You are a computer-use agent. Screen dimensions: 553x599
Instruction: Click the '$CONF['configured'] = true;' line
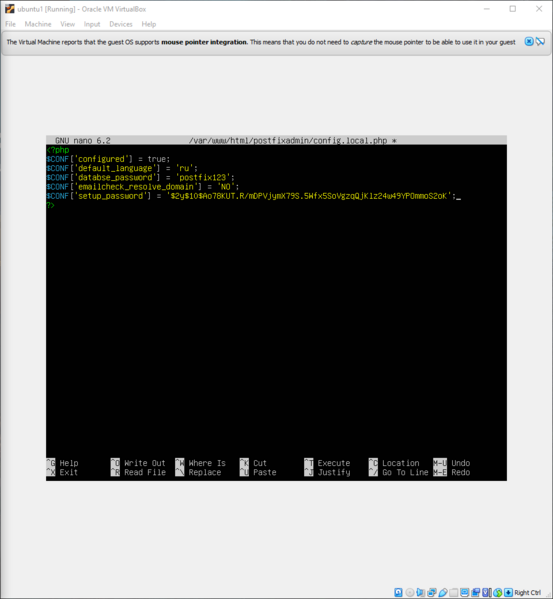pyautogui.click(x=108, y=159)
